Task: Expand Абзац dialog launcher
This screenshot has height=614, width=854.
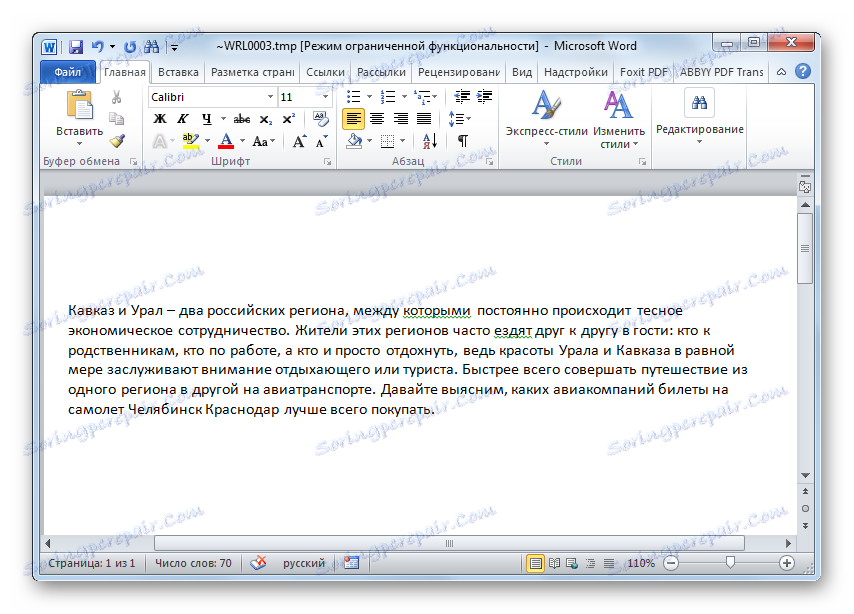Action: [490, 162]
